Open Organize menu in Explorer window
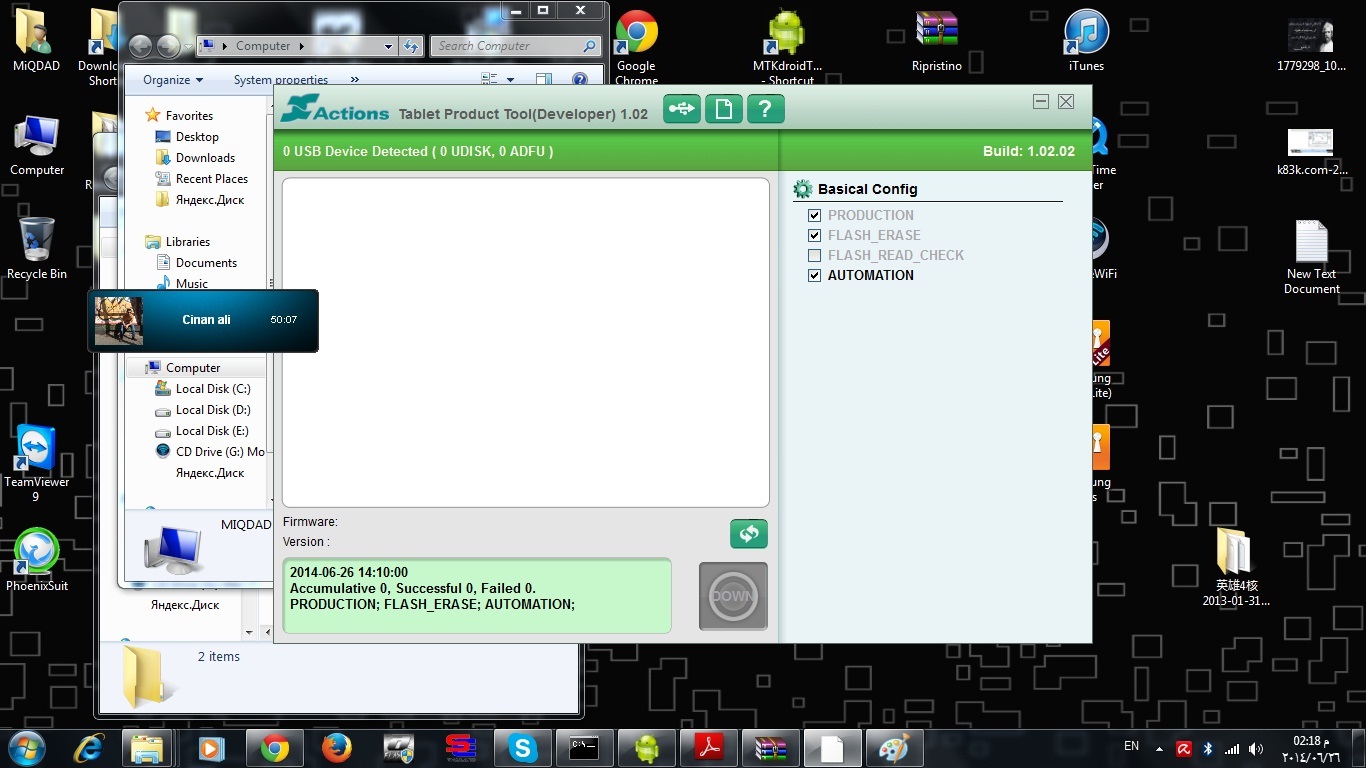This screenshot has width=1366, height=768. [173, 80]
